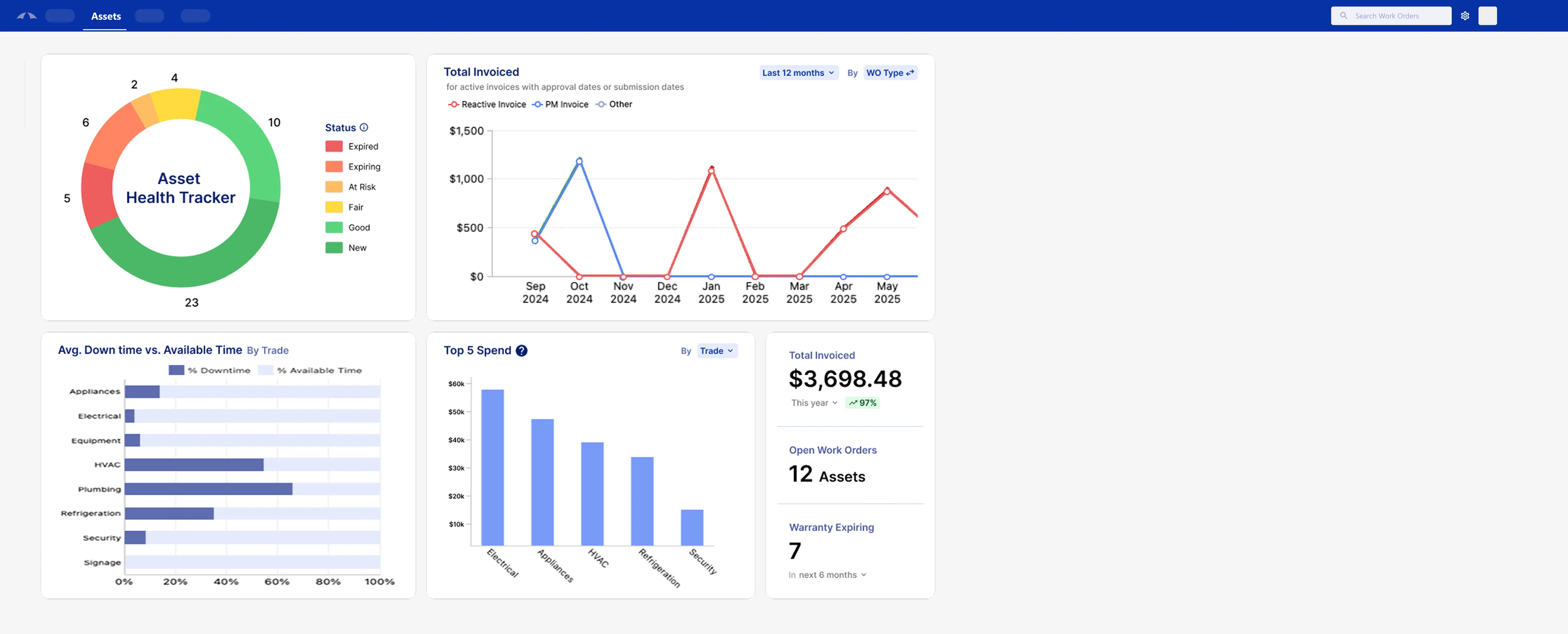Open the Trade dropdown in Top 5 Spend
The image size is (1568, 634).
717,351
